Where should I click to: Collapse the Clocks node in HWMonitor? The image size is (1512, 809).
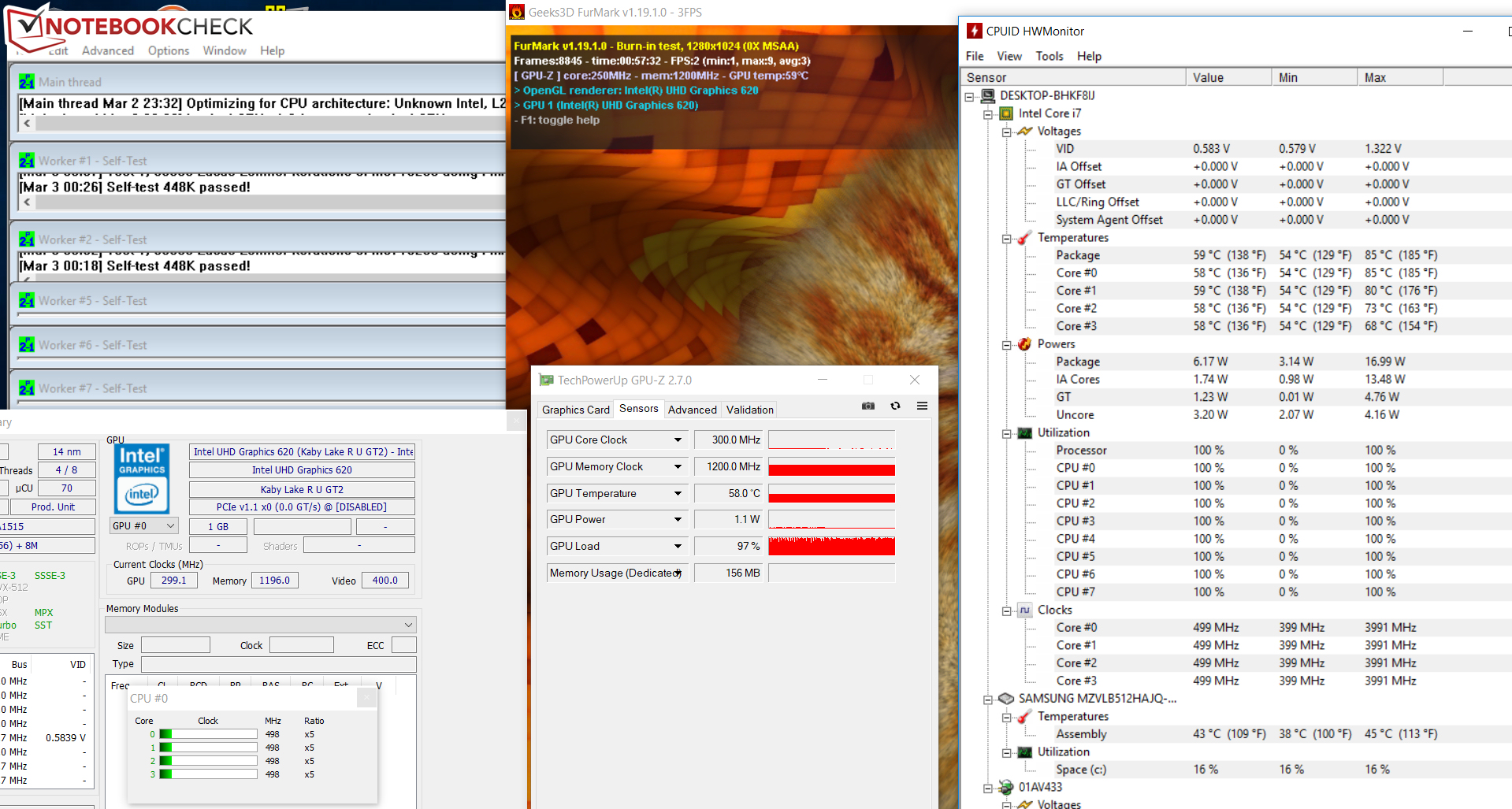(x=1007, y=610)
